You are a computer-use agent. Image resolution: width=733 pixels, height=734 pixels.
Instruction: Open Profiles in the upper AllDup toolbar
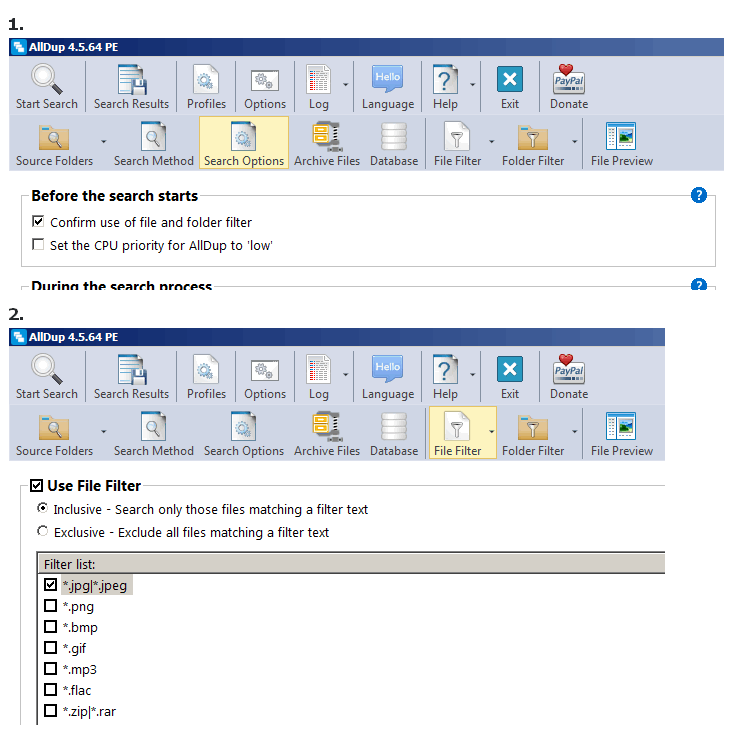(206, 87)
